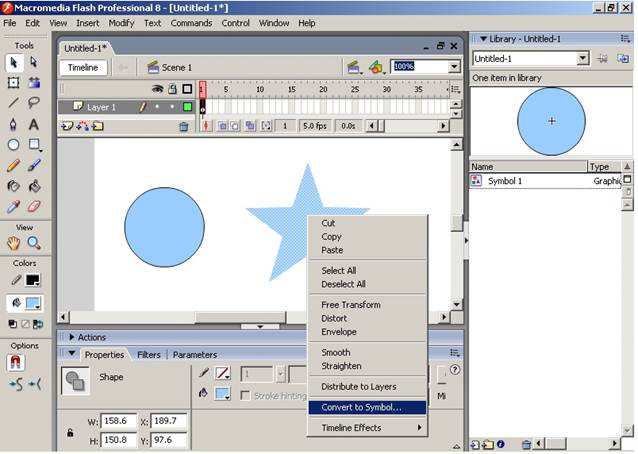This screenshot has height=454, width=638.
Task: Select the Paint Bucket tool
Action: (x=34, y=186)
